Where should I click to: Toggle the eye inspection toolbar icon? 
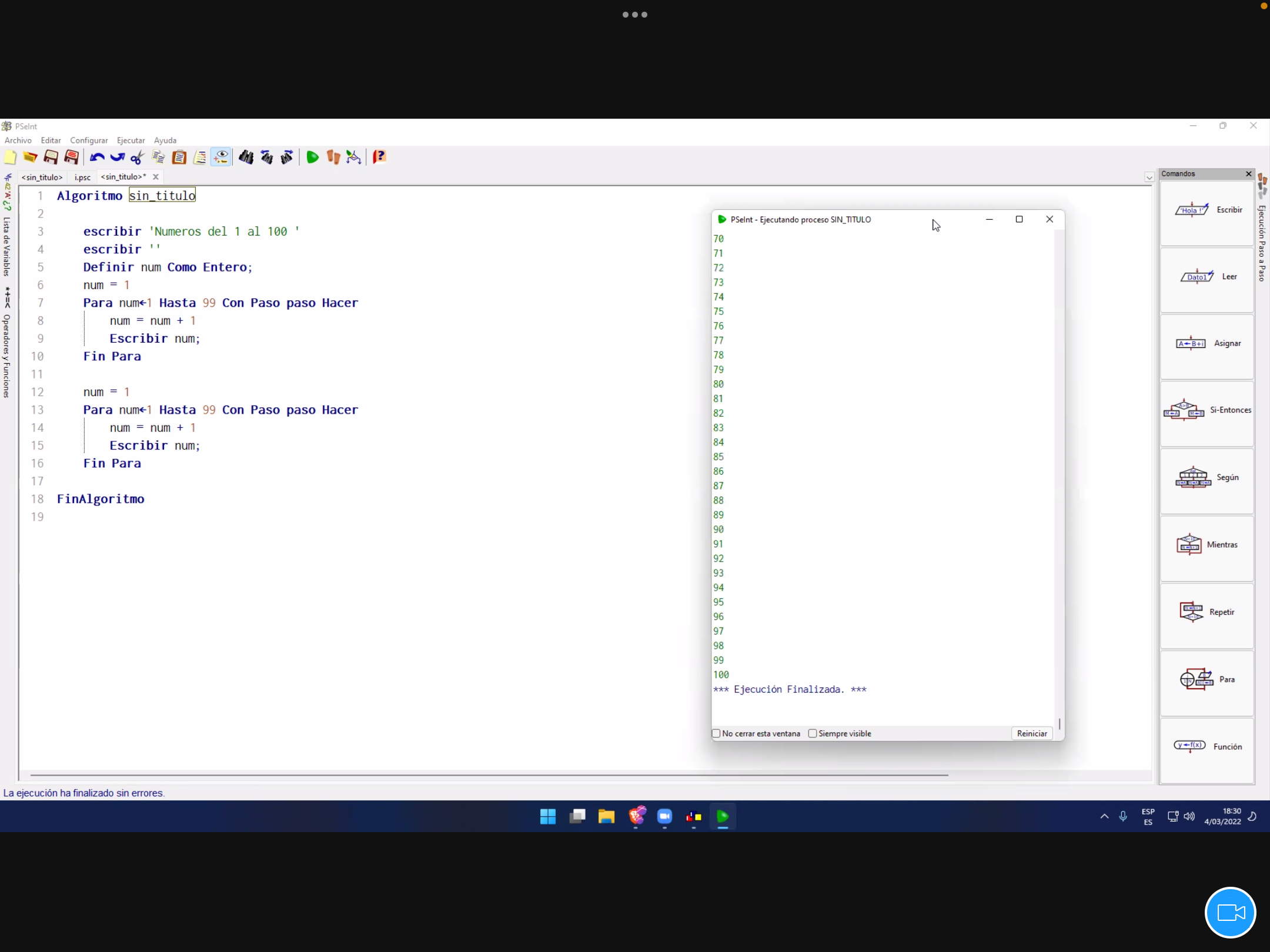coord(220,157)
